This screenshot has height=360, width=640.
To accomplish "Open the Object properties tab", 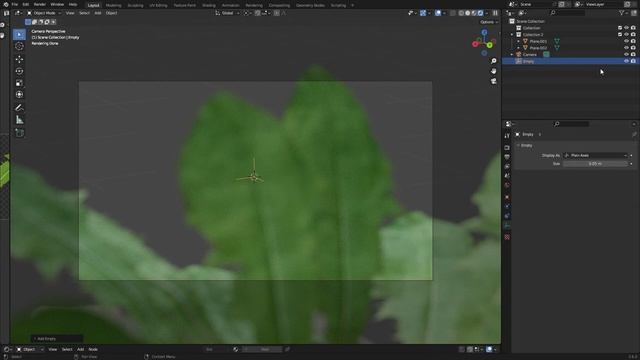I will [507, 197].
